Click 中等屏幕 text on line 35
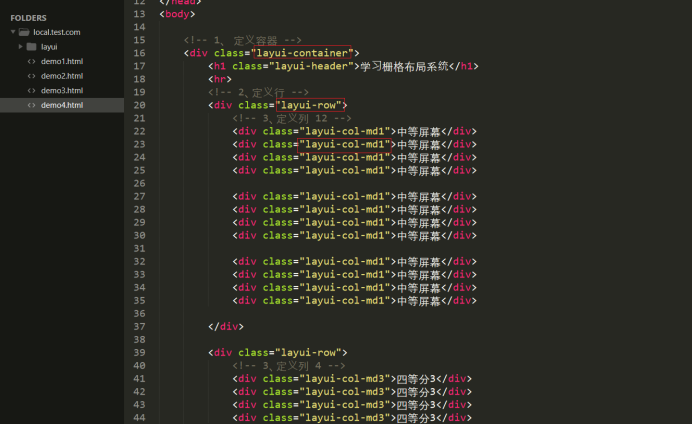692x425 pixels. click(419, 301)
